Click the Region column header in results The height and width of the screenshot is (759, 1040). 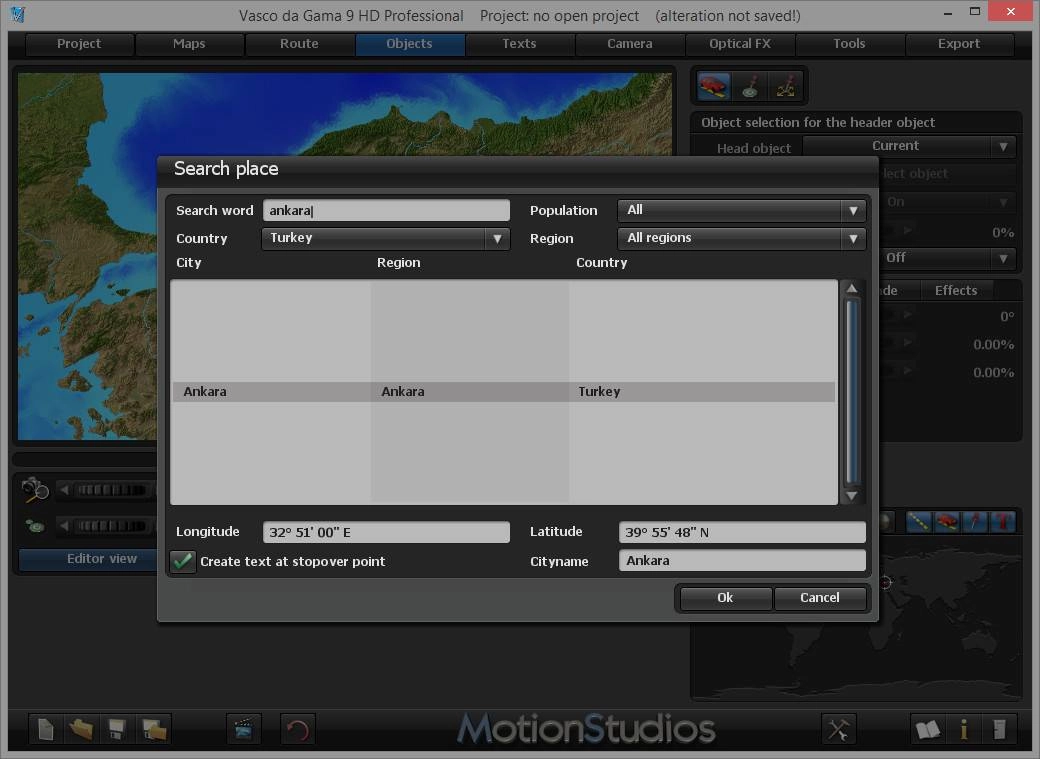click(399, 263)
